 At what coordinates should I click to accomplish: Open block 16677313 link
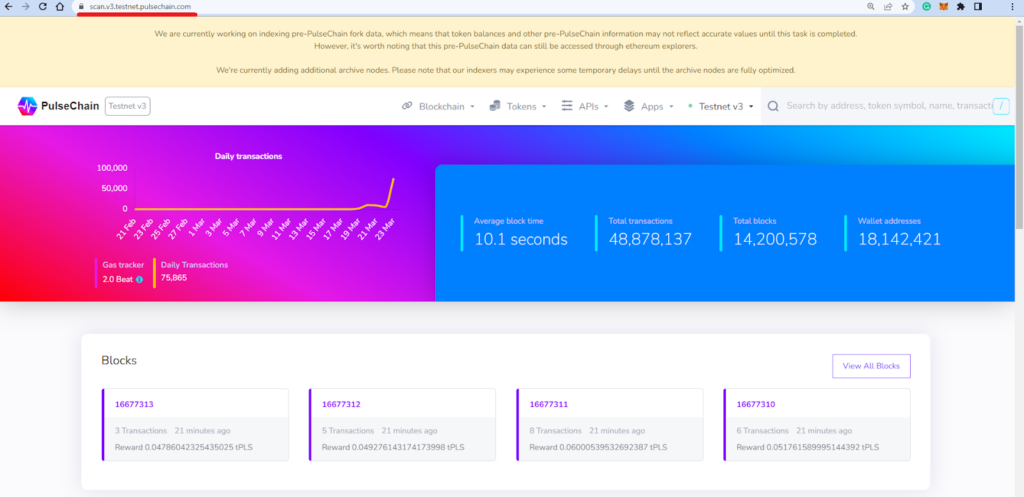[x=134, y=404]
